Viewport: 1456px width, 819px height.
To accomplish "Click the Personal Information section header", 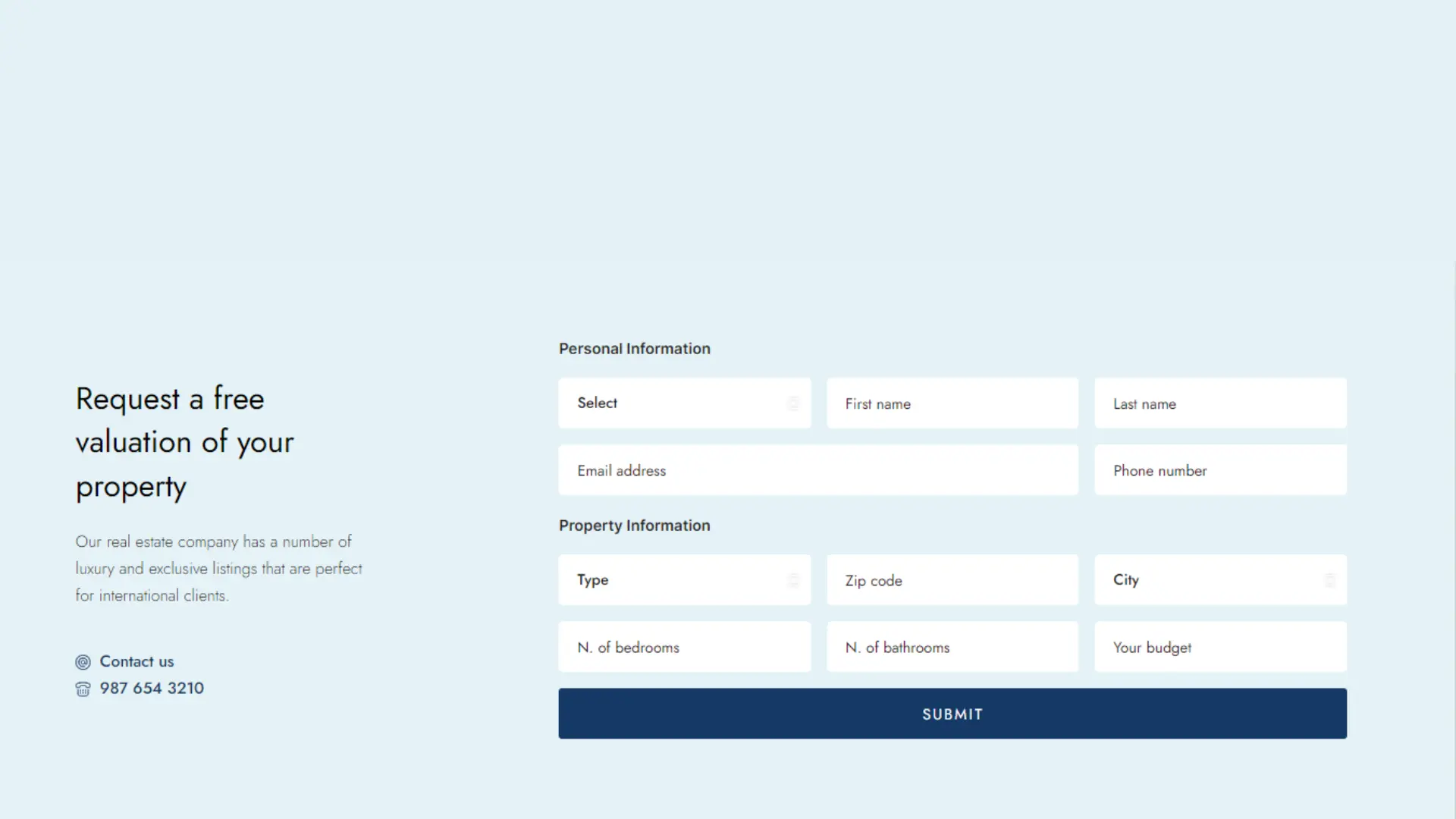I will click(634, 348).
